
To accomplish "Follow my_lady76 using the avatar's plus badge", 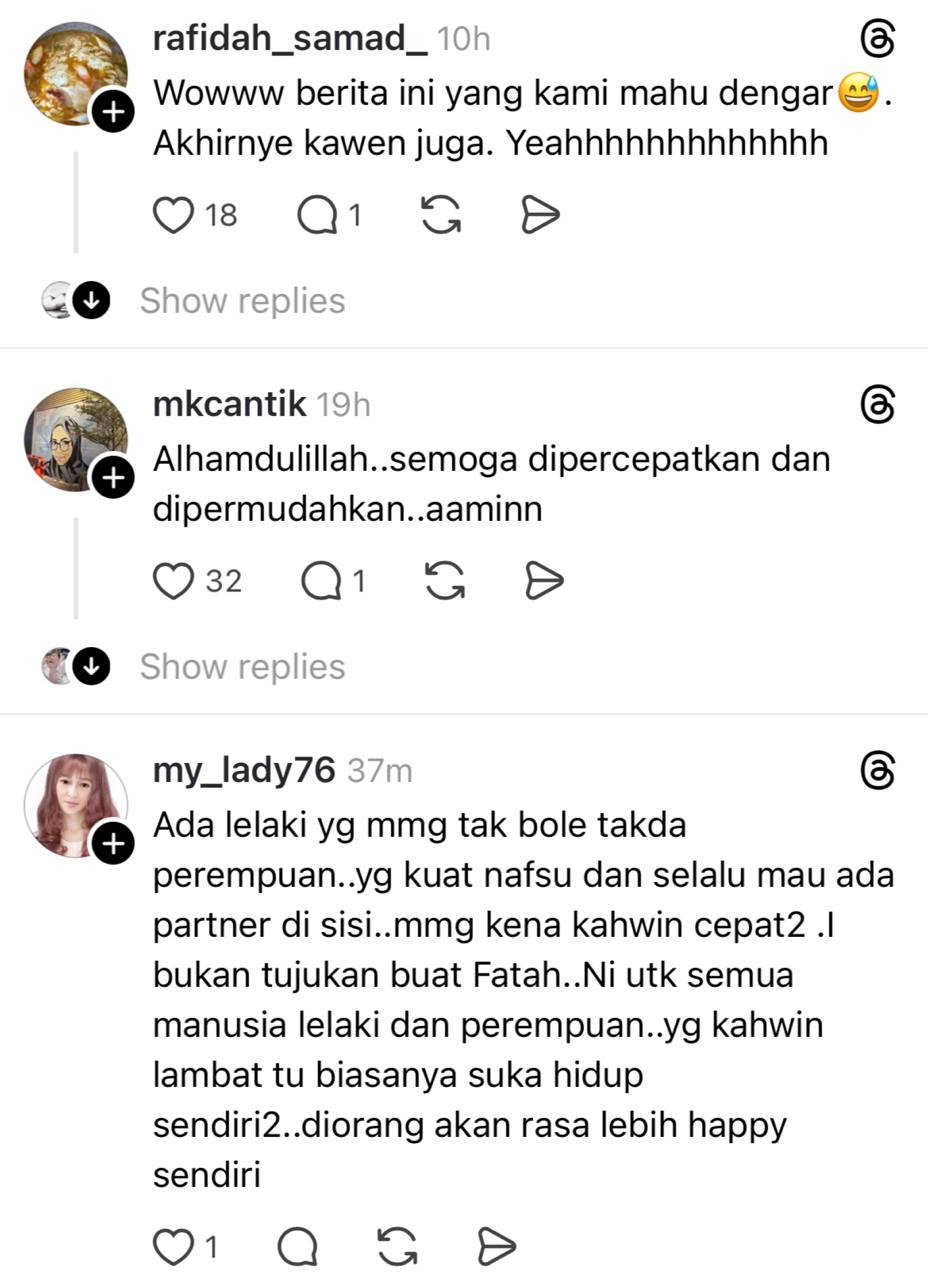I will (x=113, y=844).
